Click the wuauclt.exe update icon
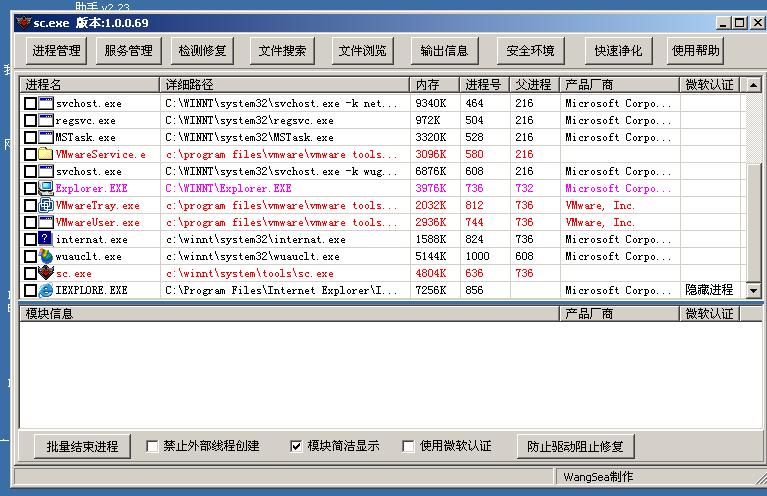This screenshot has height=496, width=767. tap(45, 256)
